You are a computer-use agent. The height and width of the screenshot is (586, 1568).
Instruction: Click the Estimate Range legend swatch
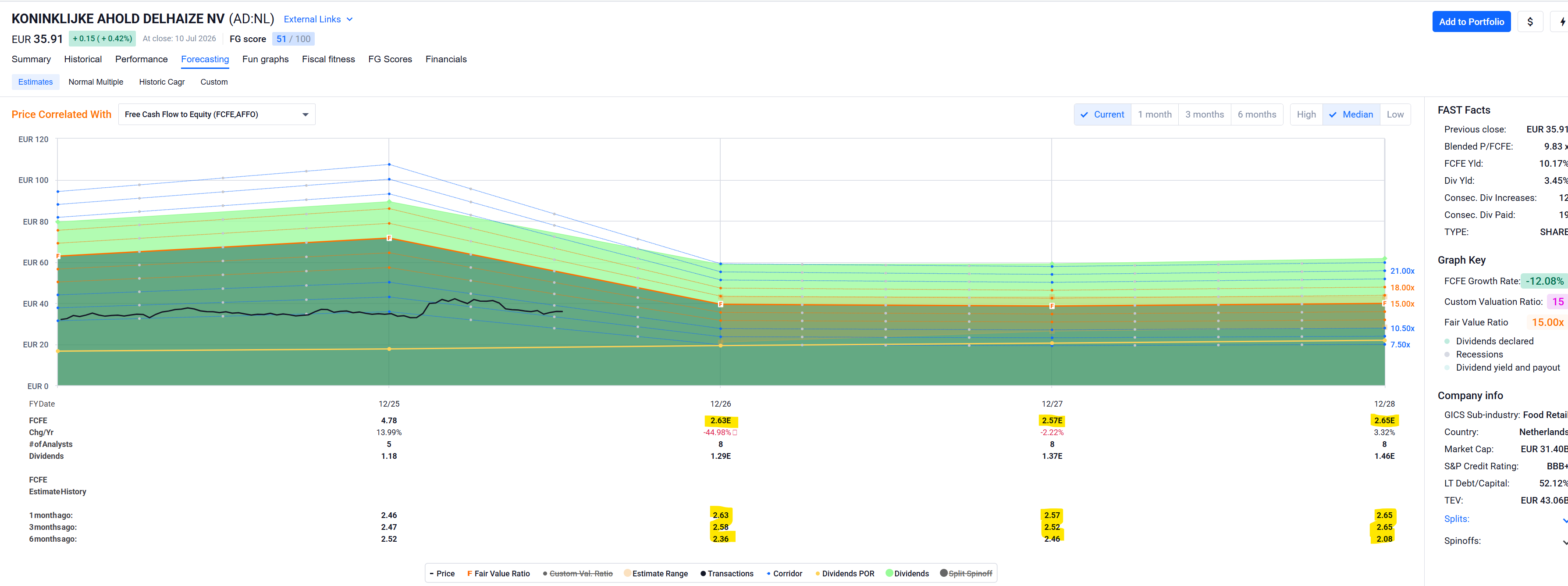(x=628, y=573)
